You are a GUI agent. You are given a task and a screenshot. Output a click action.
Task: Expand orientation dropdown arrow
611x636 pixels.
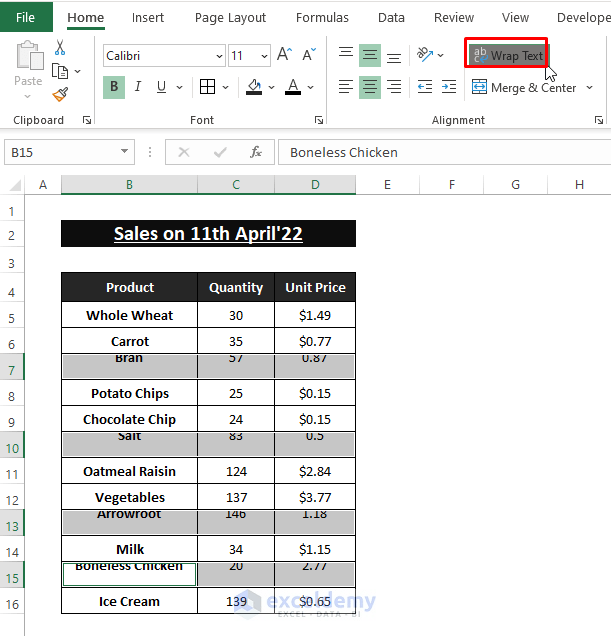[x=441, y=55]
